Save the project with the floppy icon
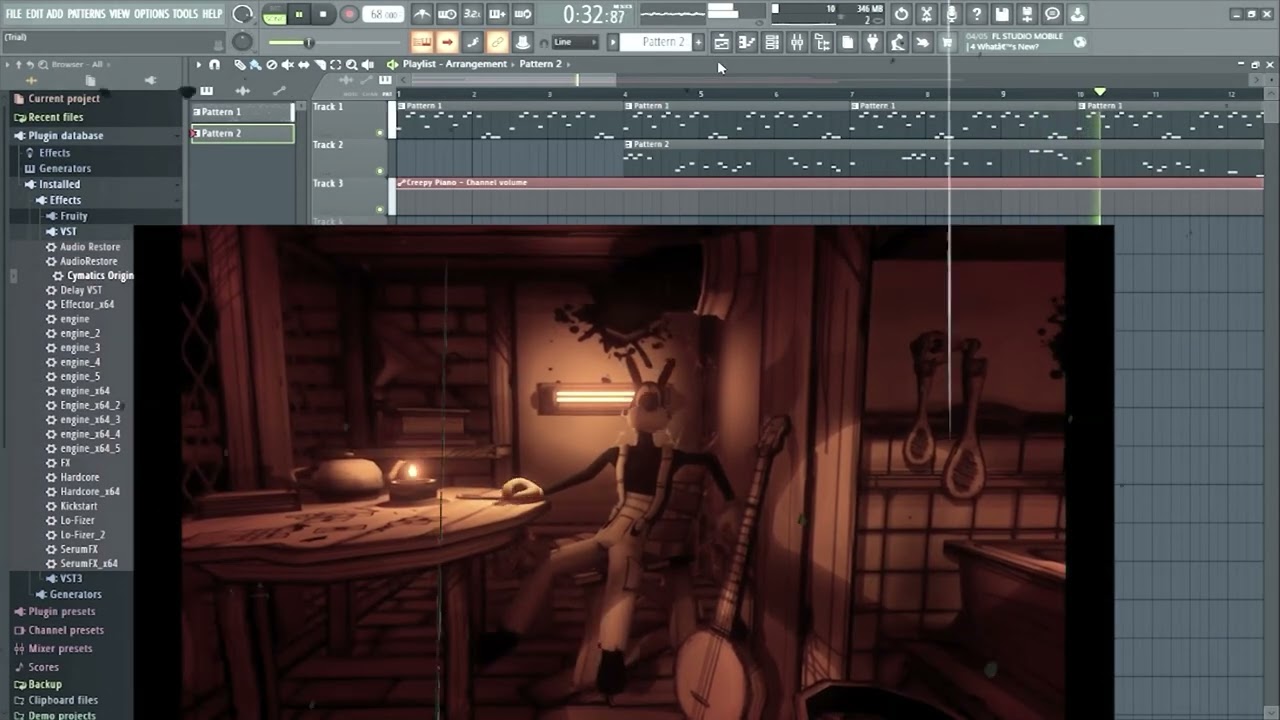Viewport: 1280px width, 720px height. click(x=1002, y=14)
